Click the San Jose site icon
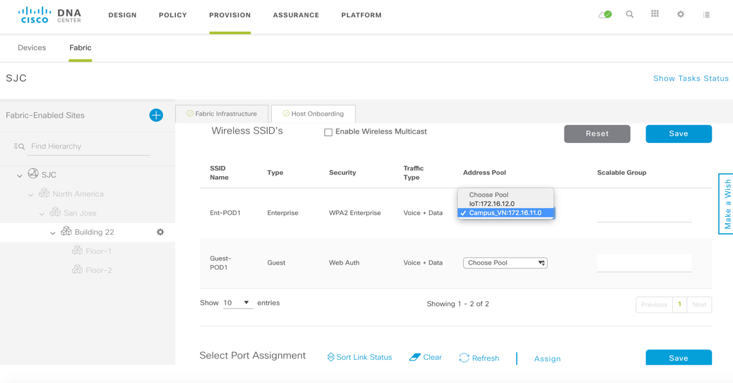 click(x=55, y=212)
